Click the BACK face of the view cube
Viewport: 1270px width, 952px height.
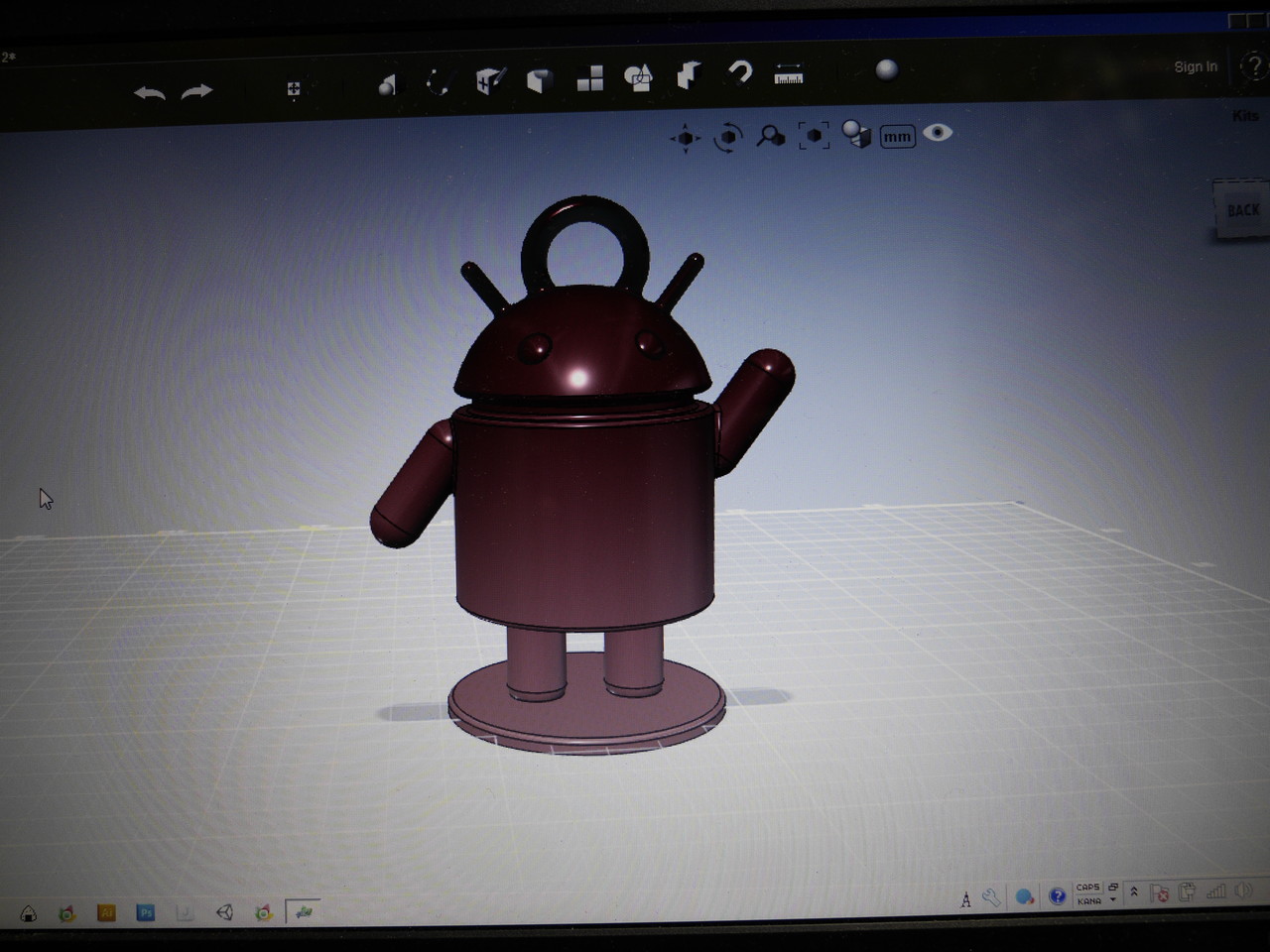tap(1242, 209)
